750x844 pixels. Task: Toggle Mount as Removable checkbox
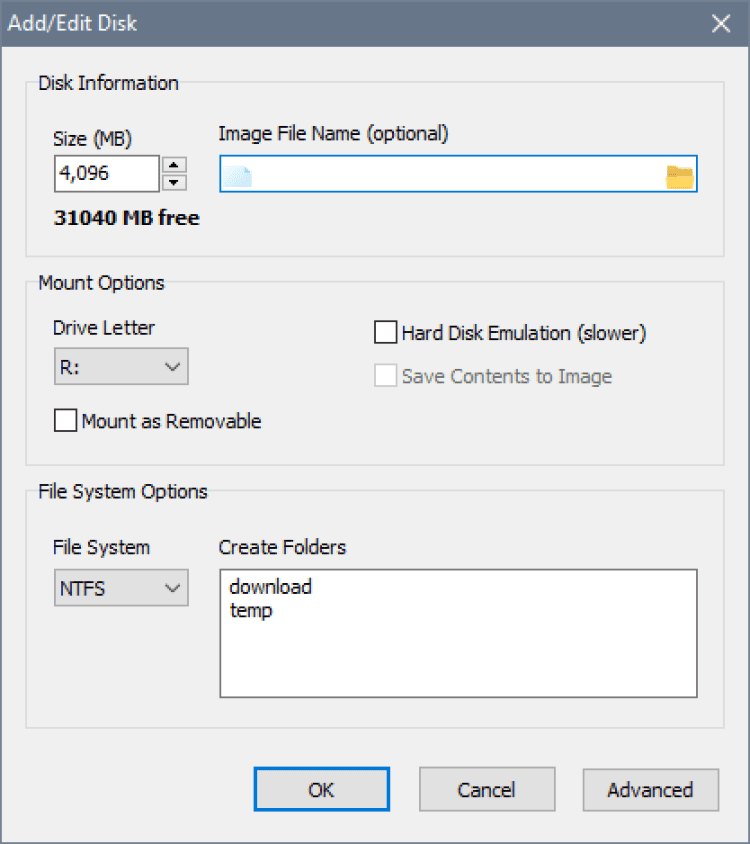pyautogui.click(x=66, y=421)
